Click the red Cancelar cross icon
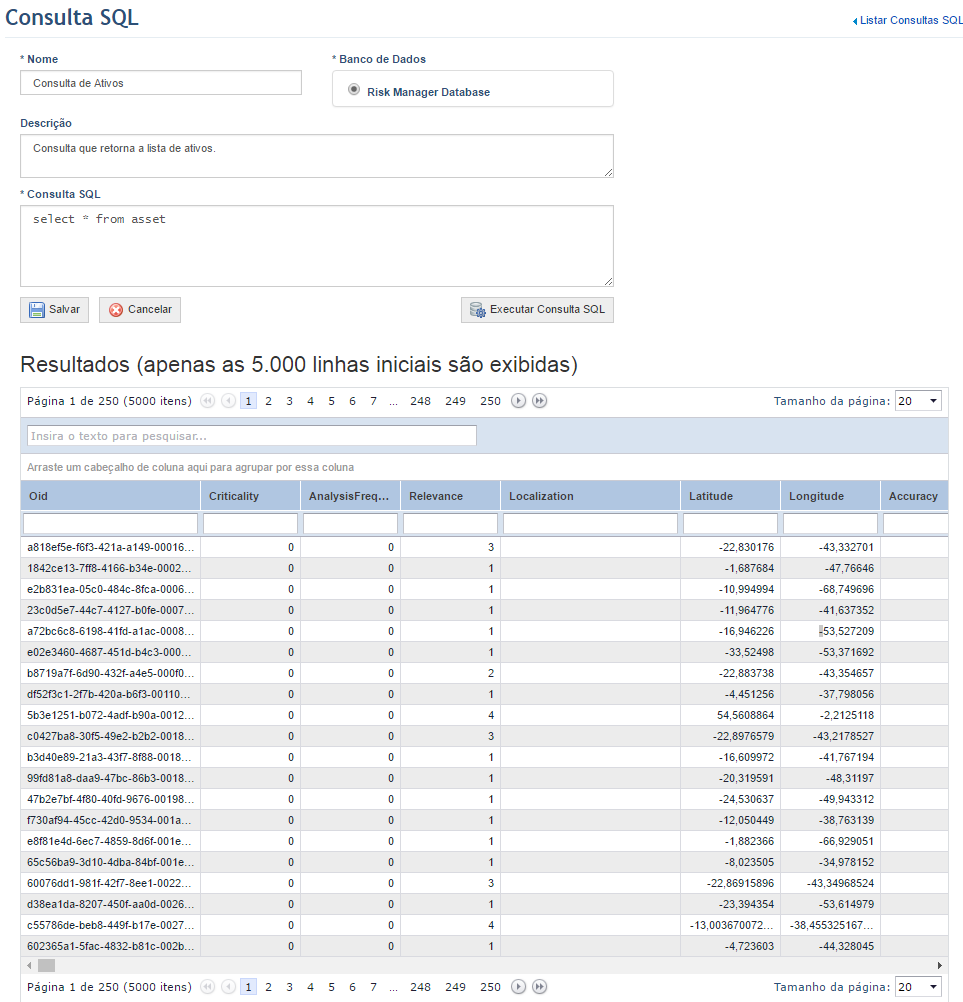Viewport: 963px width, 1002px height. point(116,310)
